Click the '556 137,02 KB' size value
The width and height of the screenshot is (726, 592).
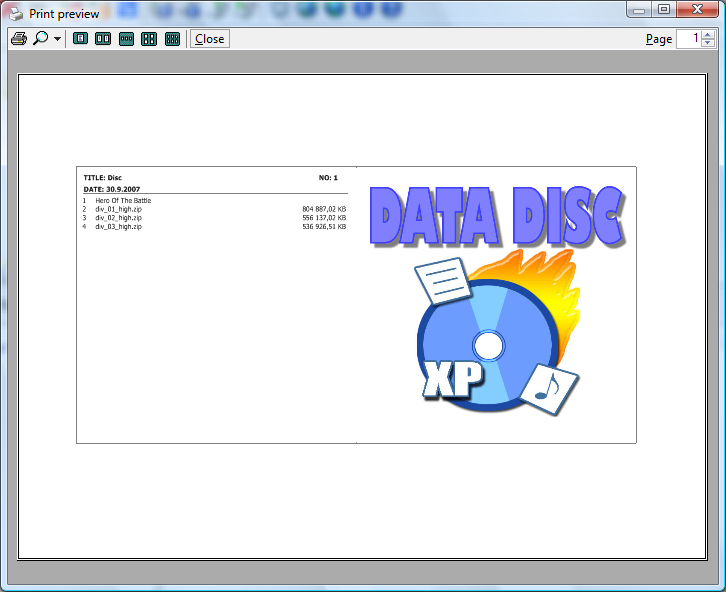tap(324, 218)
